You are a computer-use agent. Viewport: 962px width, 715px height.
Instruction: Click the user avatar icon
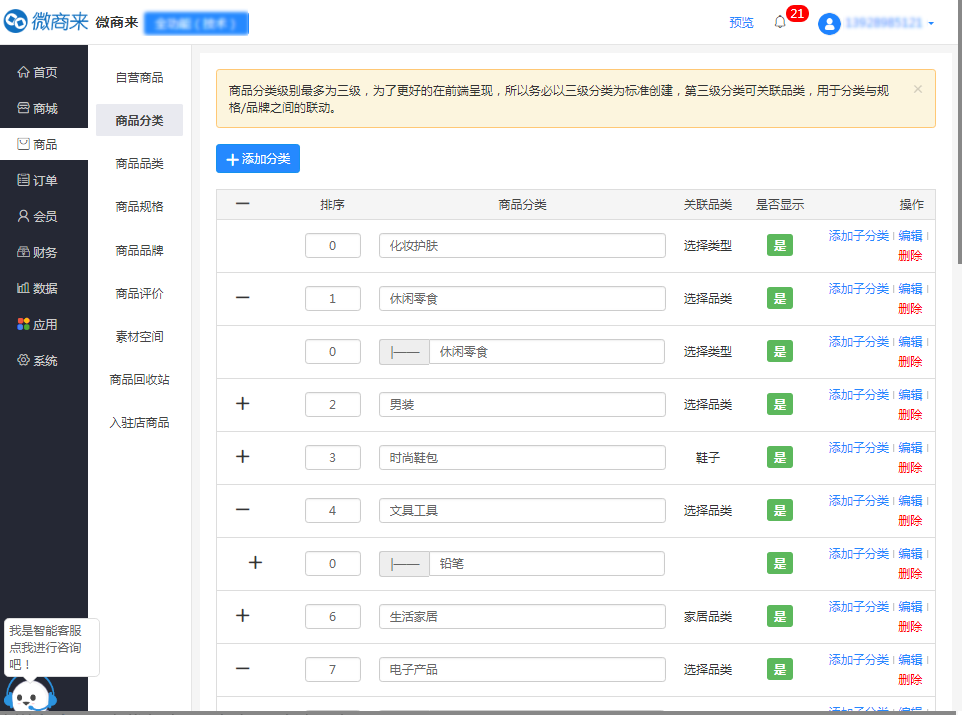(x=829, y=23)
